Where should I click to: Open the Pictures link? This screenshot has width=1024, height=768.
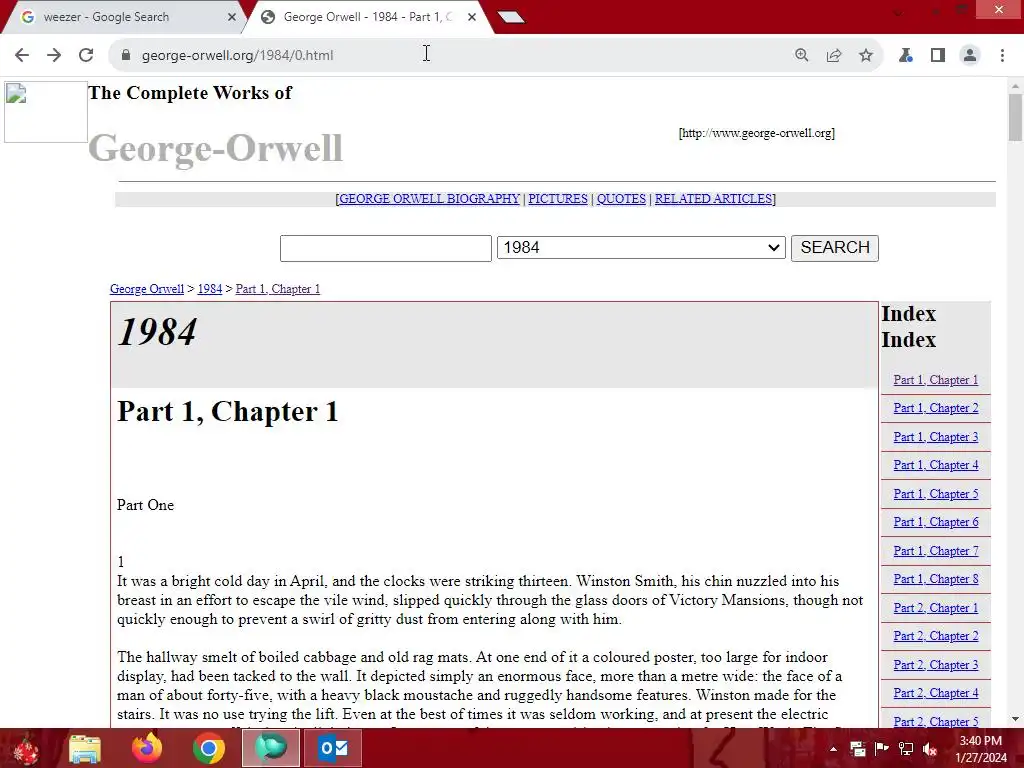[558, 199]
